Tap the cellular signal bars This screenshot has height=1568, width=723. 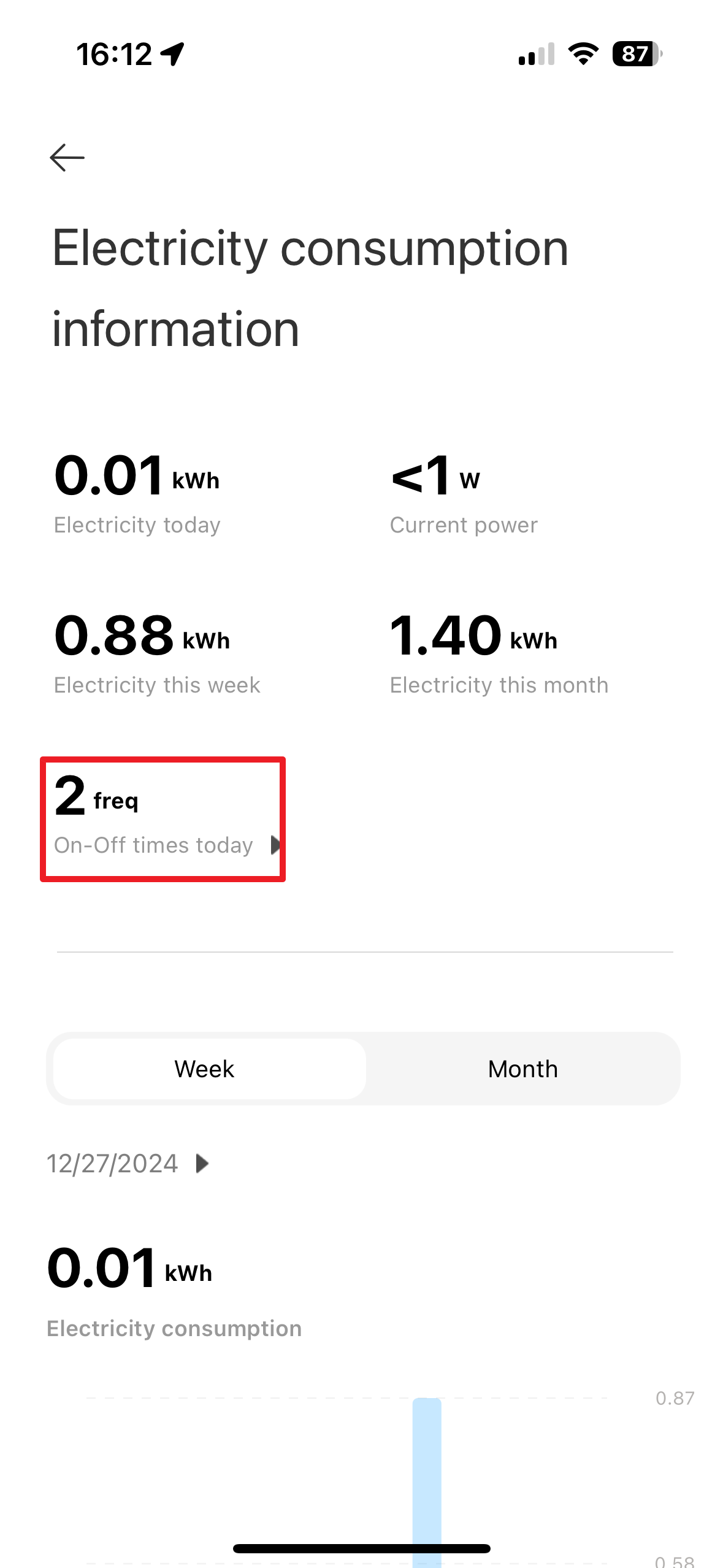point(536,54)
